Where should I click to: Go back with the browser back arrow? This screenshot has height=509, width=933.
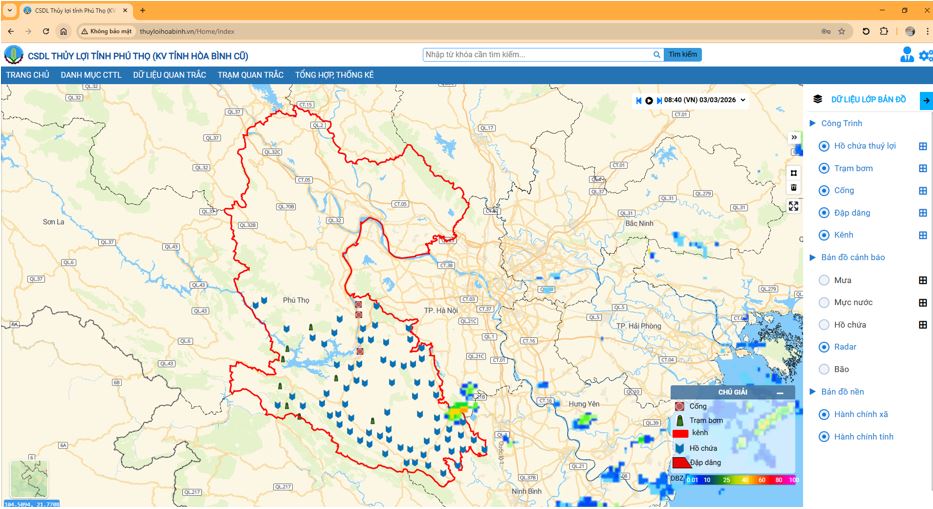tap(11, 31)
